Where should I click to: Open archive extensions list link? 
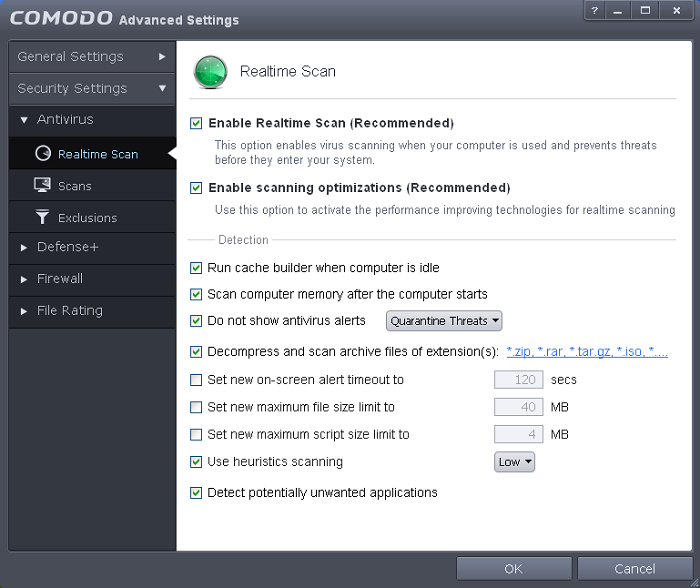[x=587, y=352]
